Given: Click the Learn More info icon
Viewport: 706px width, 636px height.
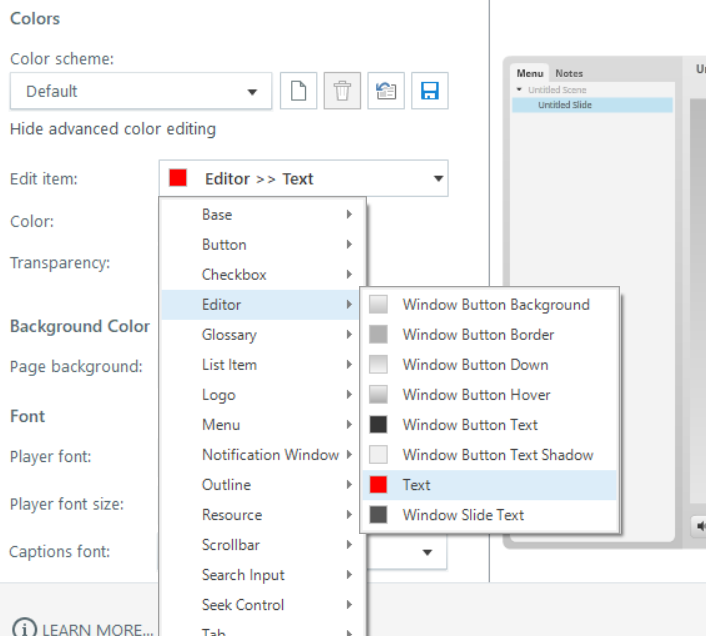Looking at the screenshot, I should coord(23,628).
